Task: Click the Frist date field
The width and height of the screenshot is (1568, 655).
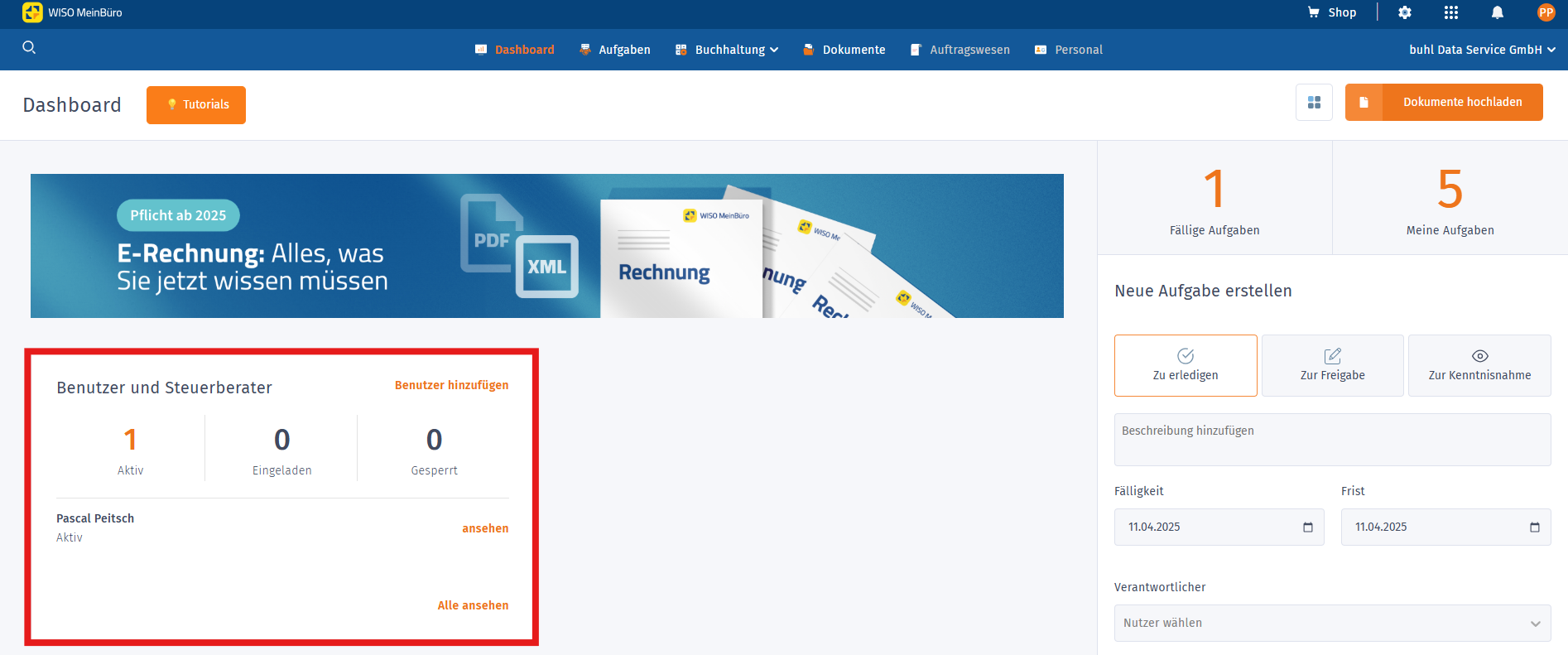Action: [1445, 527]
